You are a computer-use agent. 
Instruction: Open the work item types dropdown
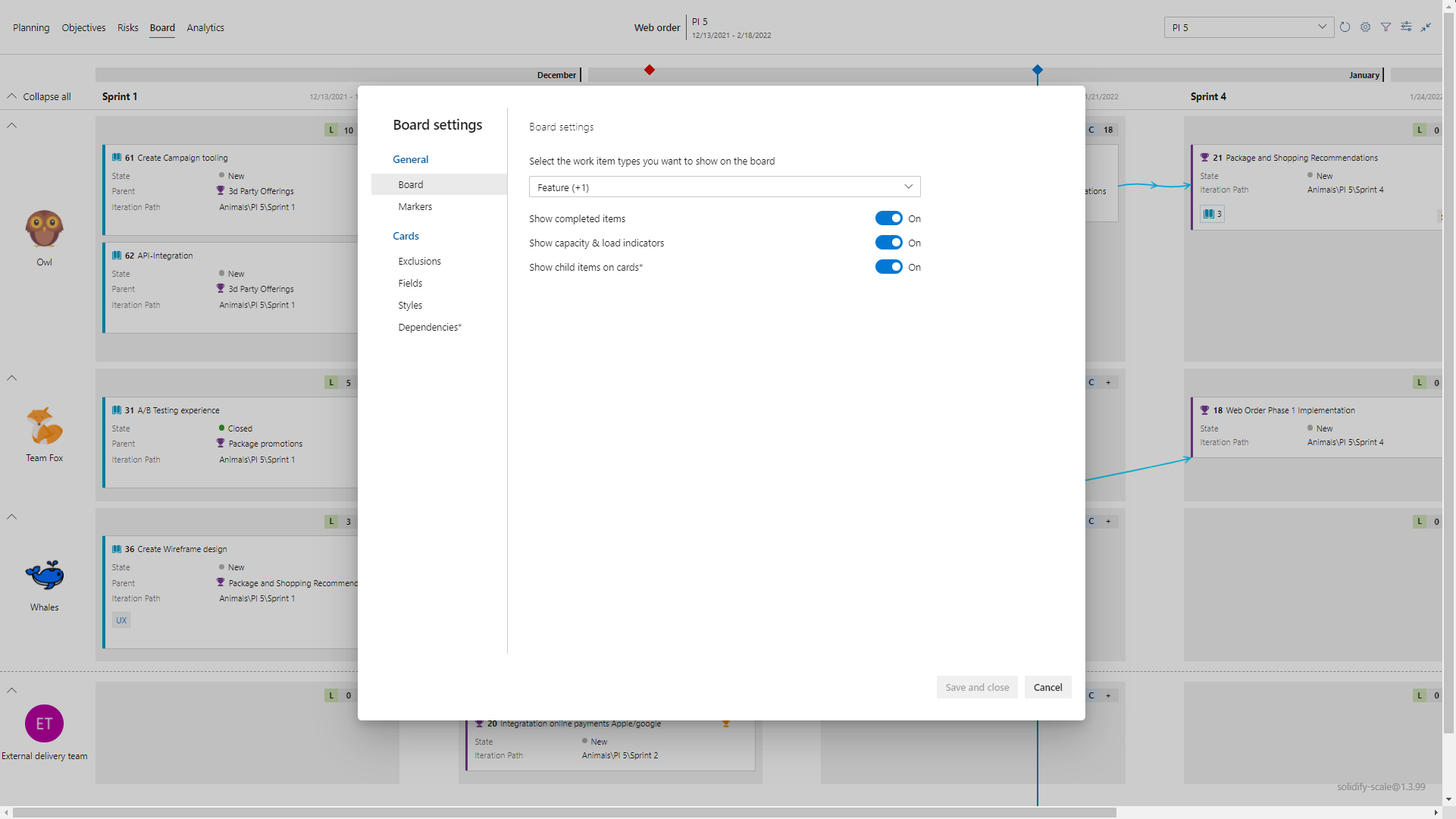(724, 187)
